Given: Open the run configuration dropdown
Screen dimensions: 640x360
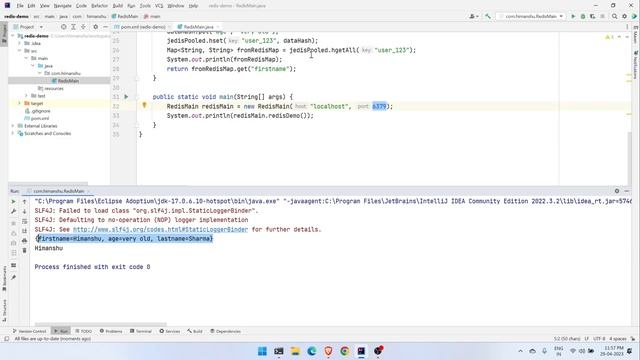Looking at the screenshot, I should point(531,16).
